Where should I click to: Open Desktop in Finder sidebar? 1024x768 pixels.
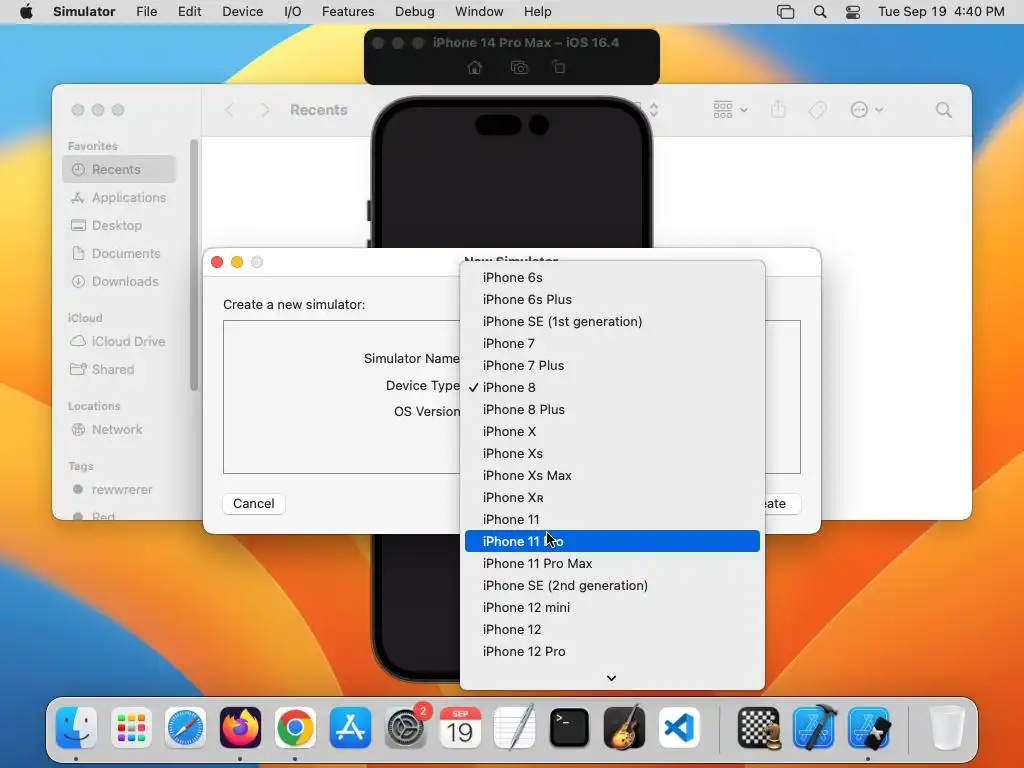tap(120, 225)
